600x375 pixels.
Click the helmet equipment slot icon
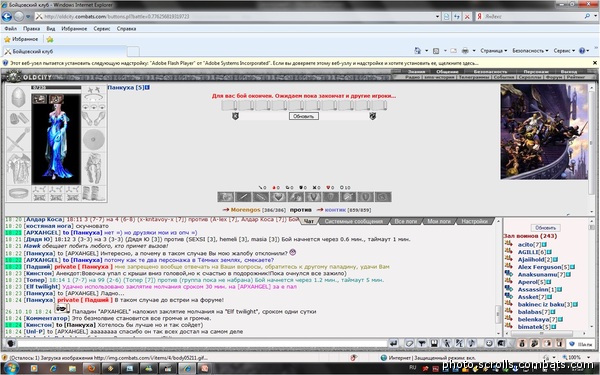[x=18, y=98]
